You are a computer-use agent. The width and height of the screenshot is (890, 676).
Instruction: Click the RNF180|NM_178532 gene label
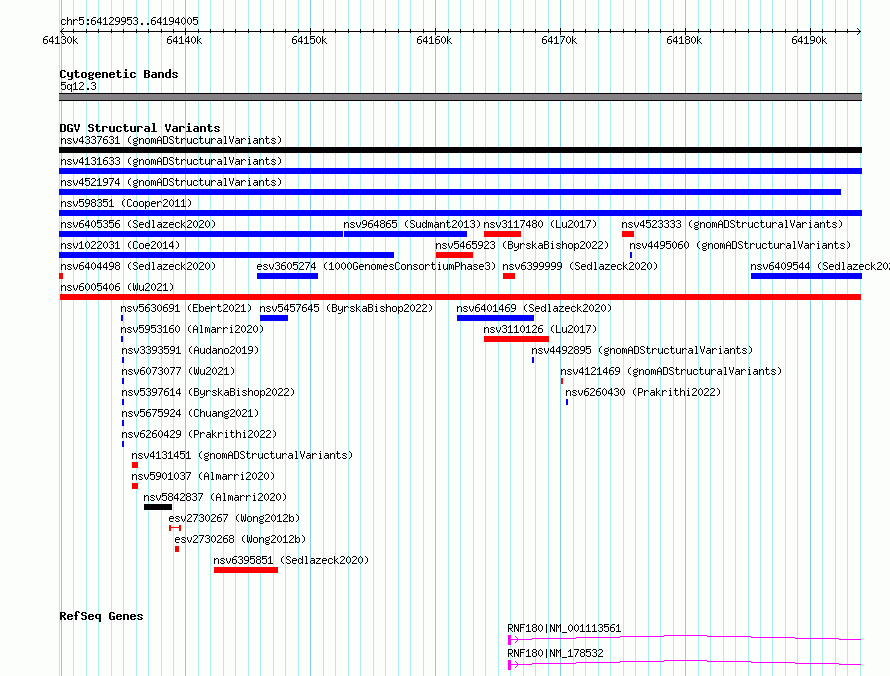[x=555, y=653]
